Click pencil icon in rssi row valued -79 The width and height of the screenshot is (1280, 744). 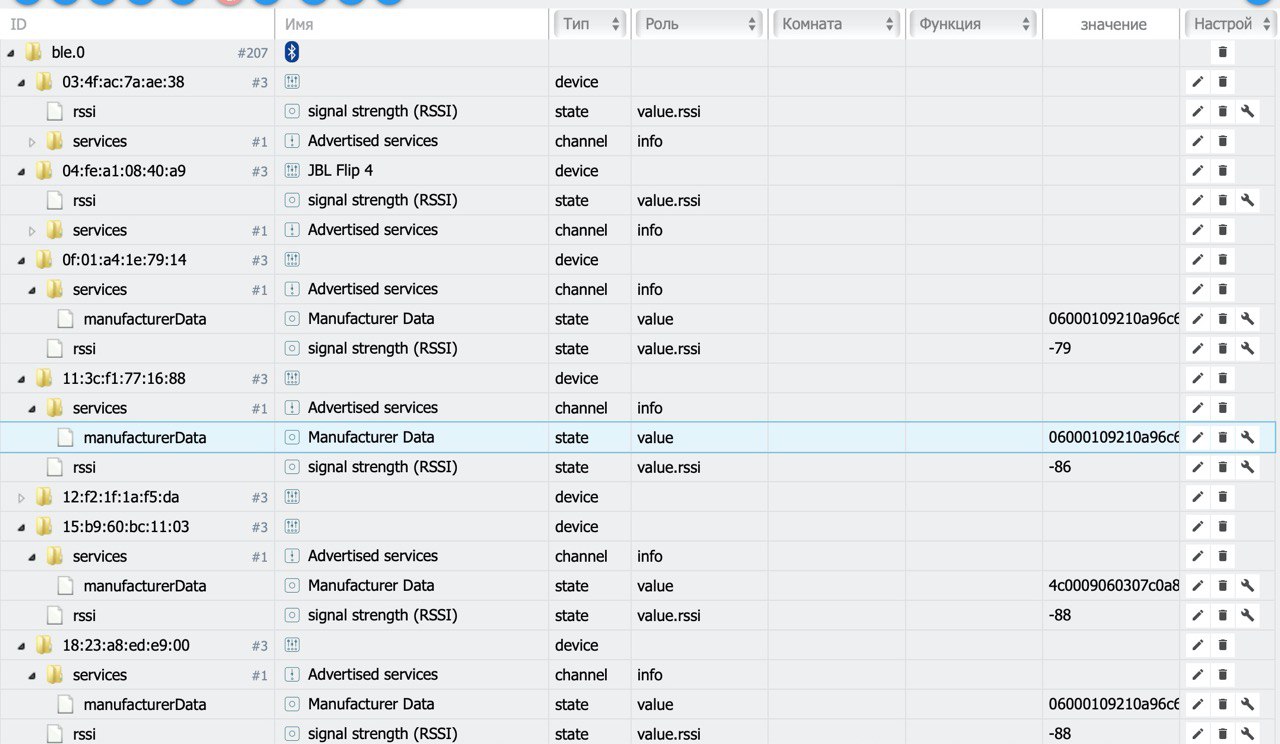[x=1197, y=349]
